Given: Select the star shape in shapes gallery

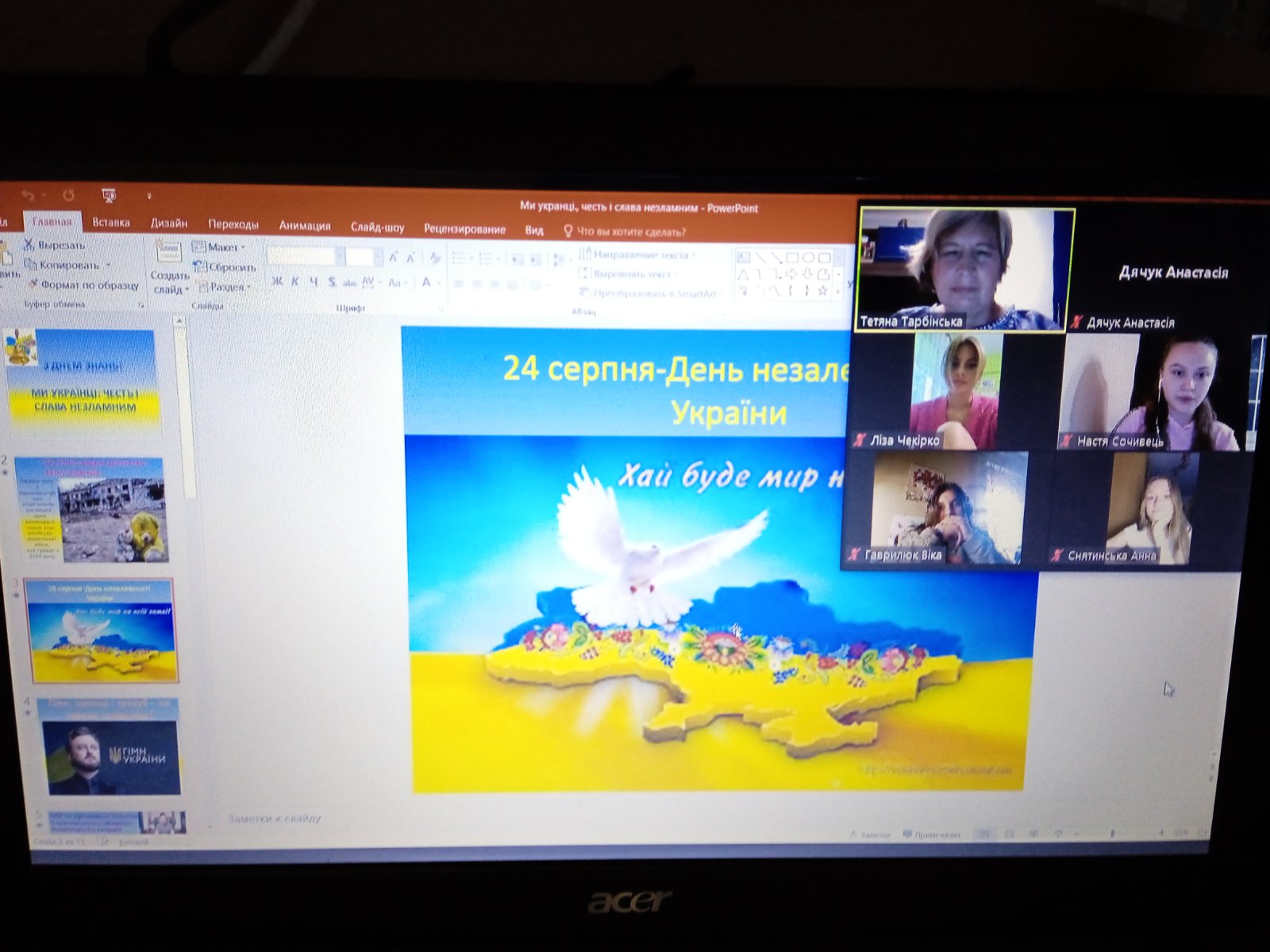Looking at the screenshot, I should [x=822, y=291].
